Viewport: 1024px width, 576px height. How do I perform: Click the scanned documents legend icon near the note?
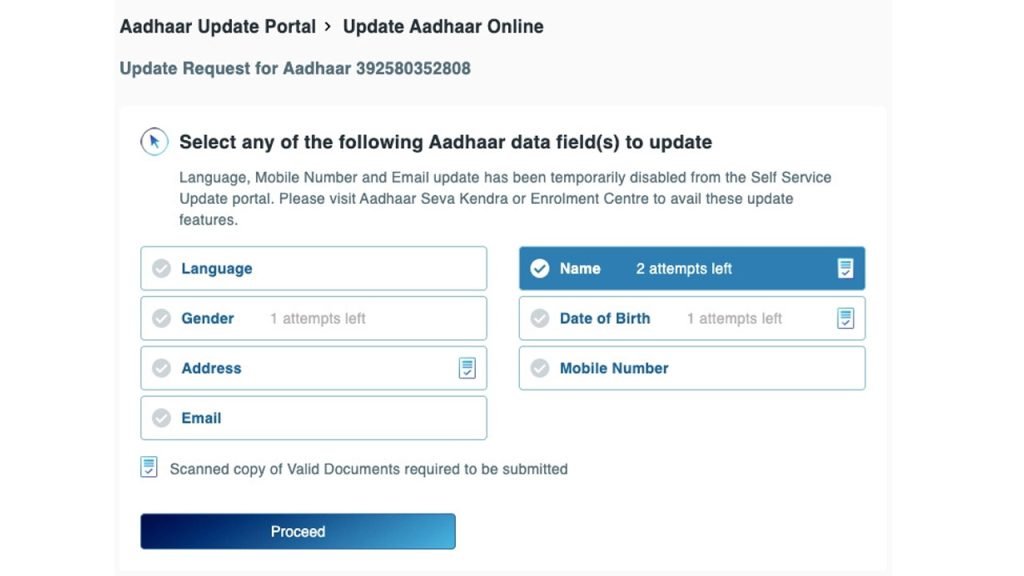click(148, 466)
